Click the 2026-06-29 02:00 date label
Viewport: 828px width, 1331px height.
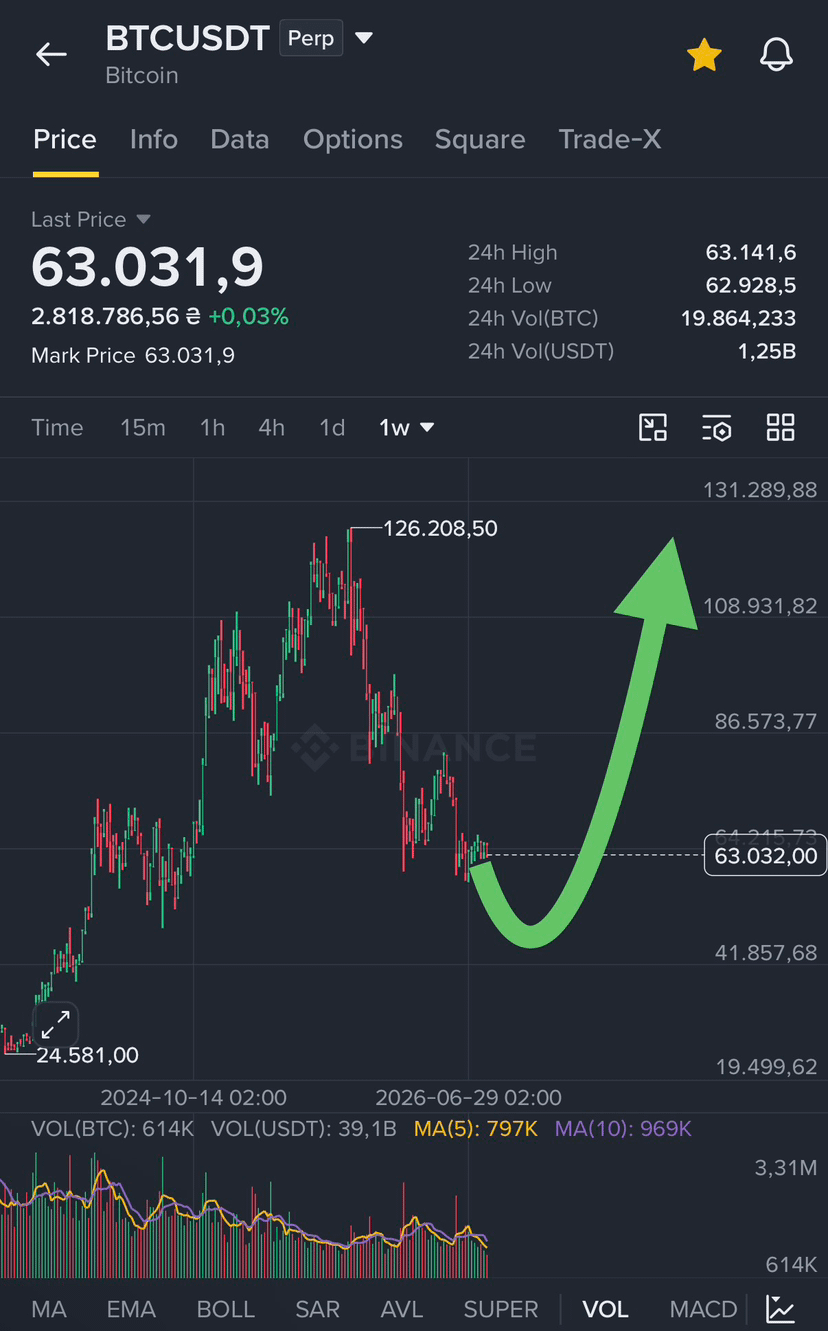468,1097
